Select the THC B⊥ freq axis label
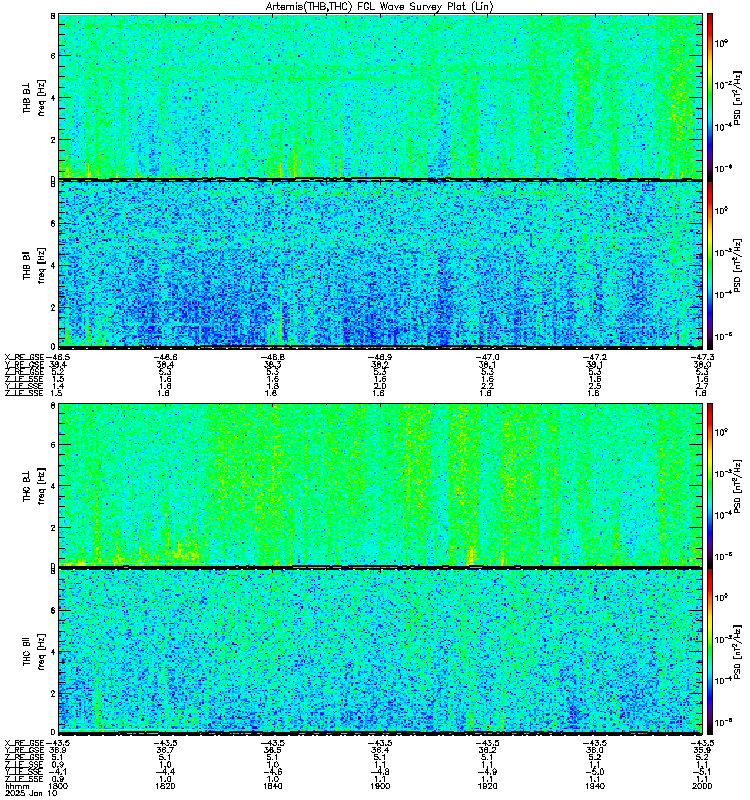The width and height of the screenshot is (750, 800). [x=34, y=485]
